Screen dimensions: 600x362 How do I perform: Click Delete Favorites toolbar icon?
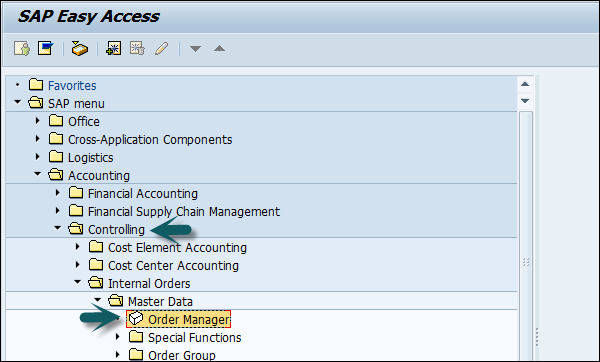[137, 48]
